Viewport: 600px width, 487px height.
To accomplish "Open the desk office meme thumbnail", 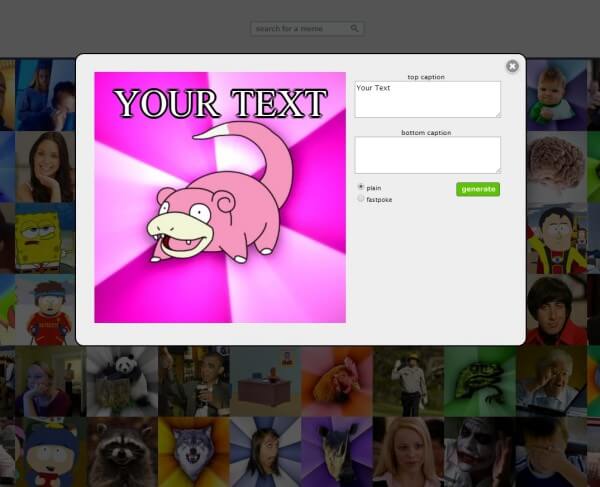I will point(265,381).
